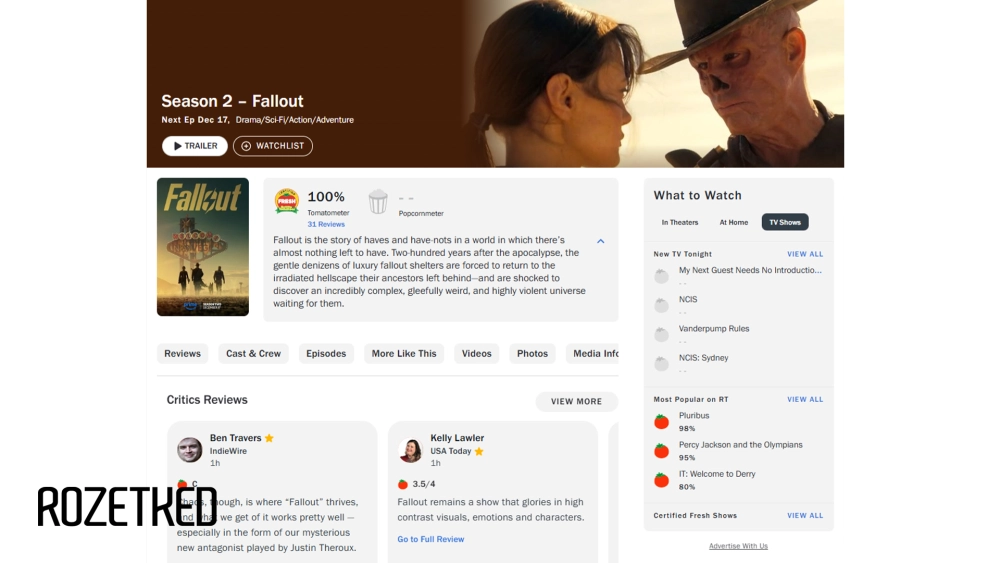This screenshot has width=1000, height=563.
Task: Click the gray score icon beside NCIS
Action: 661,305
